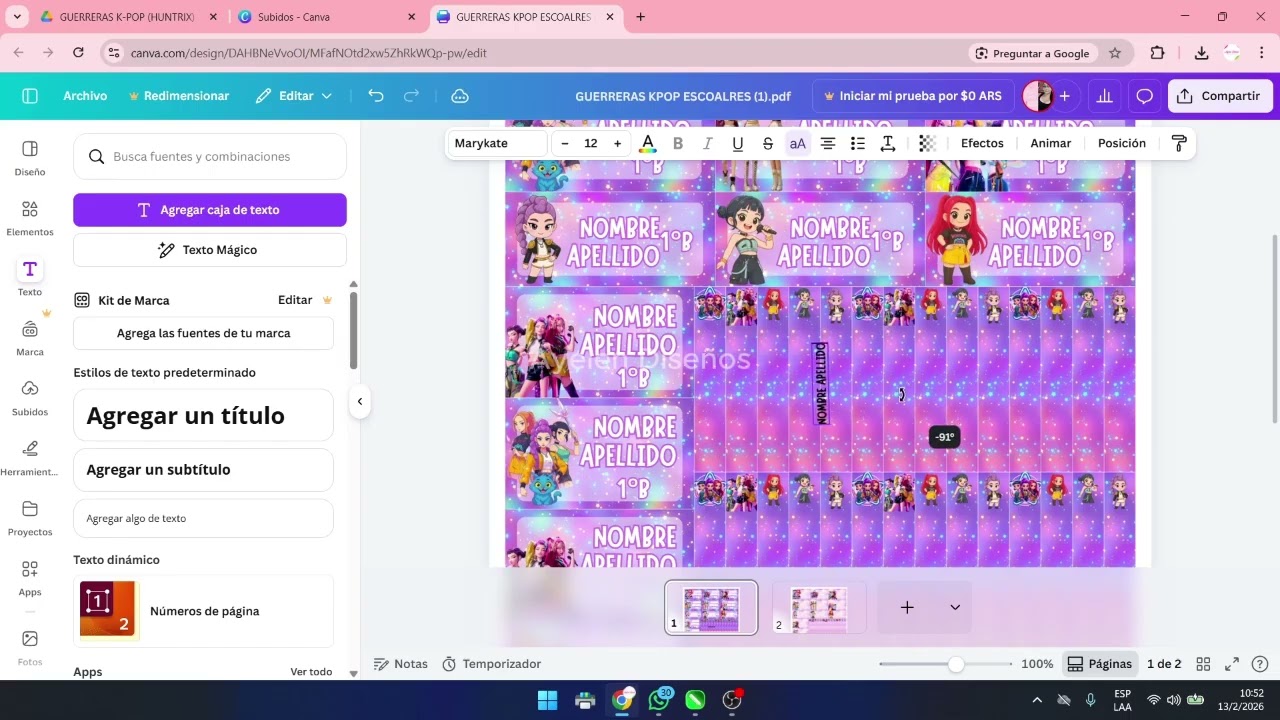Screen dimensions: 1280x720
Task: Open the text color picker
Action: click(x=648, y=143)
